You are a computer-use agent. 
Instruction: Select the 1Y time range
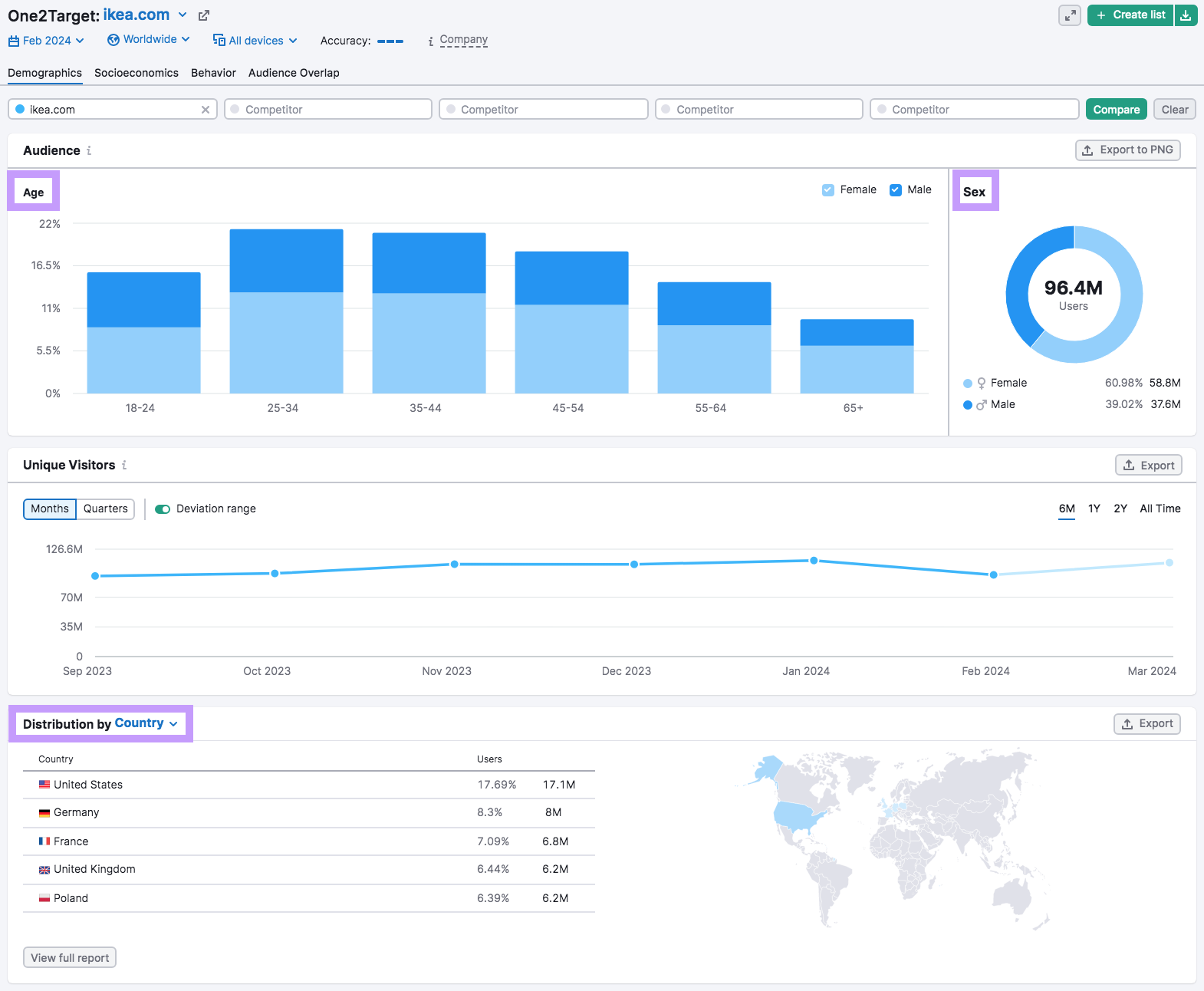pyautogui.click(x=1094, y=509)
